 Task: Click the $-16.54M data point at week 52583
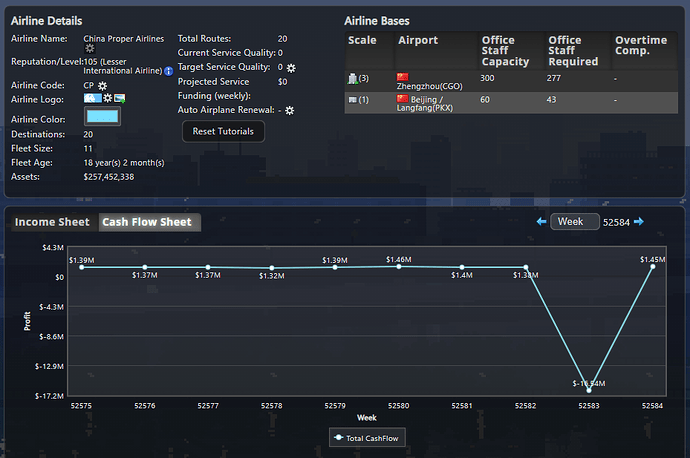589,390
